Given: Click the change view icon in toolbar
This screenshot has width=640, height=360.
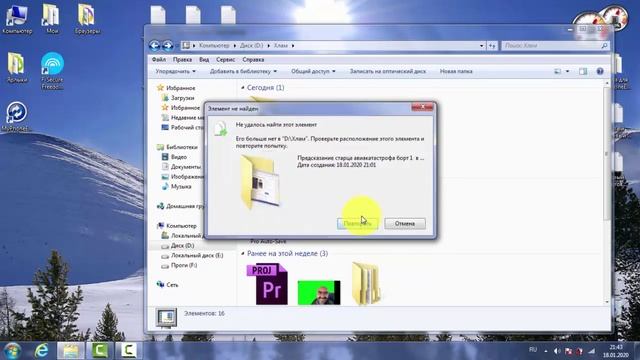Looking at the screenshot, I should click(558, 71).
